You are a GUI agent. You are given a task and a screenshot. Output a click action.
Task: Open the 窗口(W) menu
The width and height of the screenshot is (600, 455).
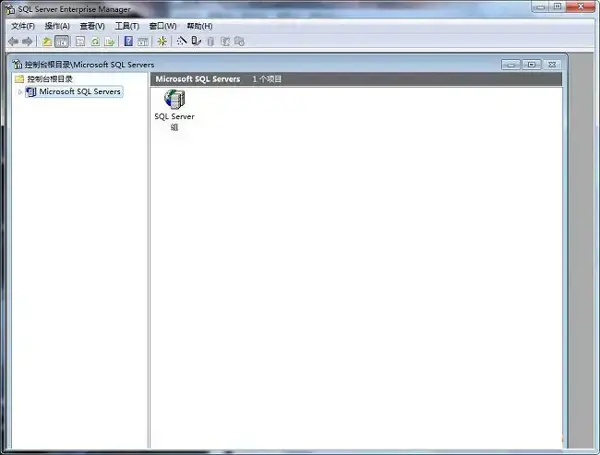point(163,26)
